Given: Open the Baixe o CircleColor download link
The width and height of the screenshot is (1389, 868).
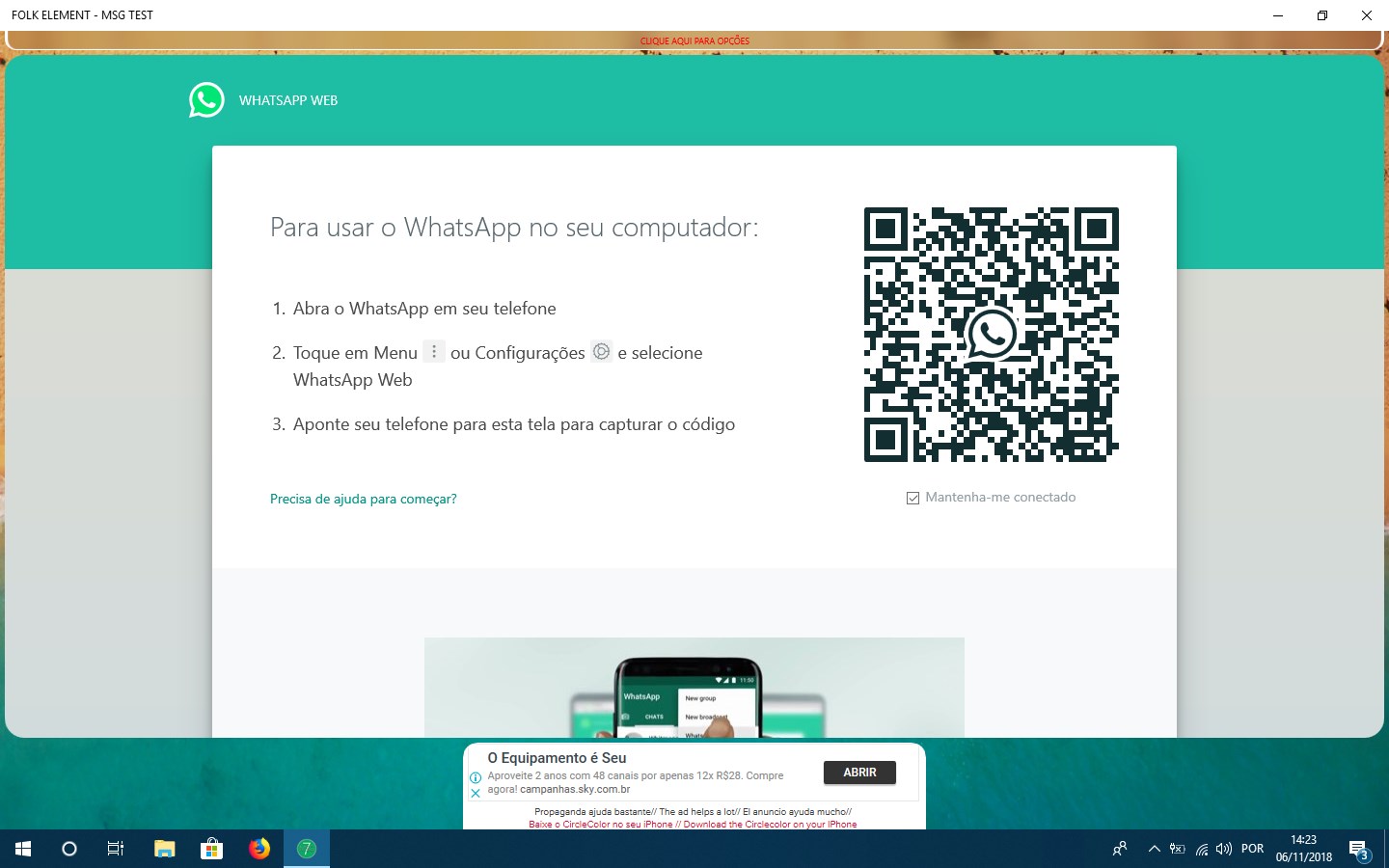Looking at the screenshot, I should [693, 824].
